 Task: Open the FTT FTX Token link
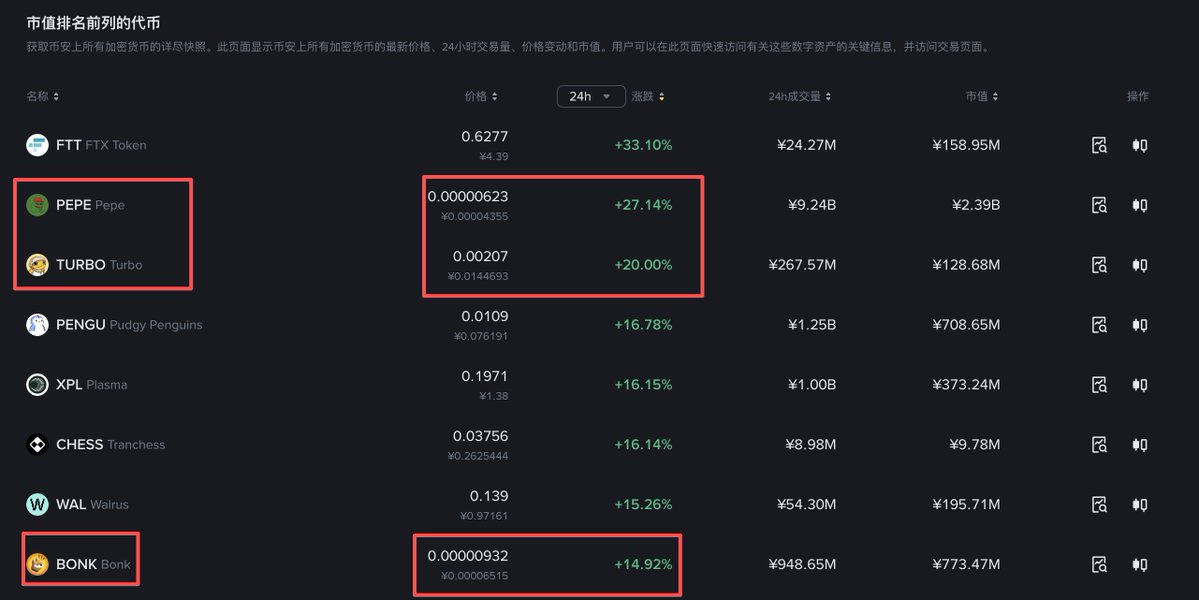point(100,145)
